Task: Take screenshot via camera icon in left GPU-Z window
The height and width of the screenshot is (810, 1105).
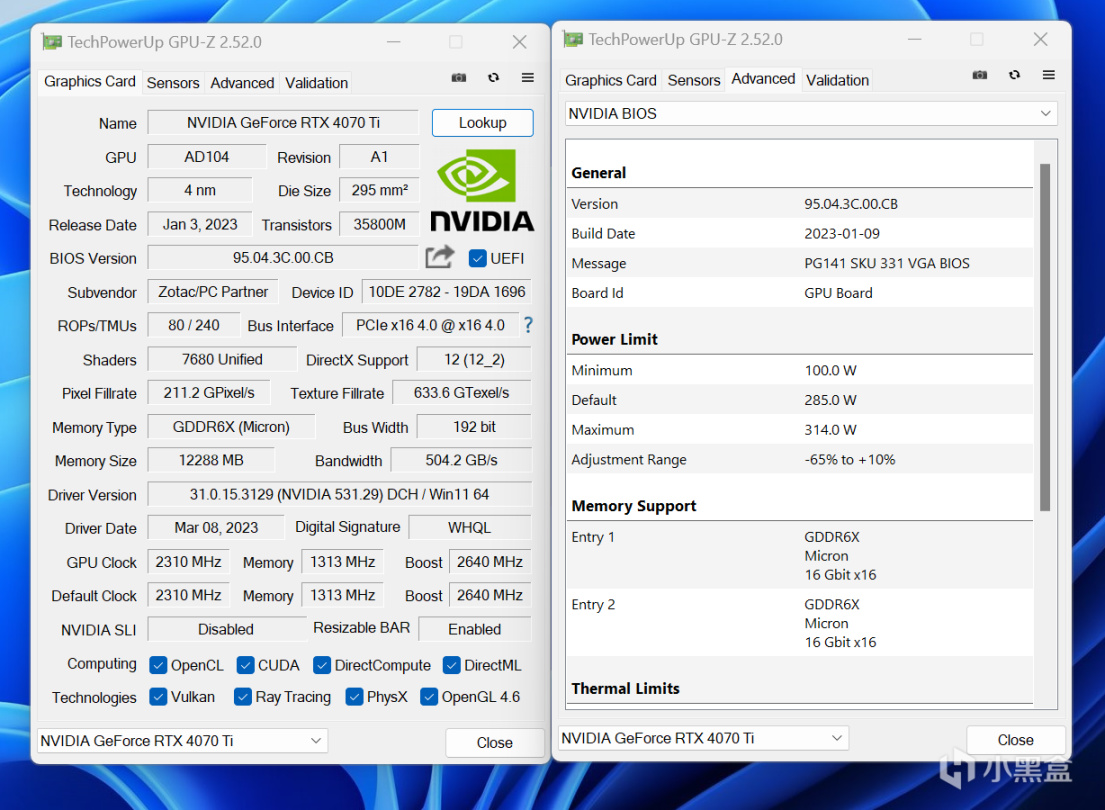Action: pyautogui.click(x=459, y=78)
